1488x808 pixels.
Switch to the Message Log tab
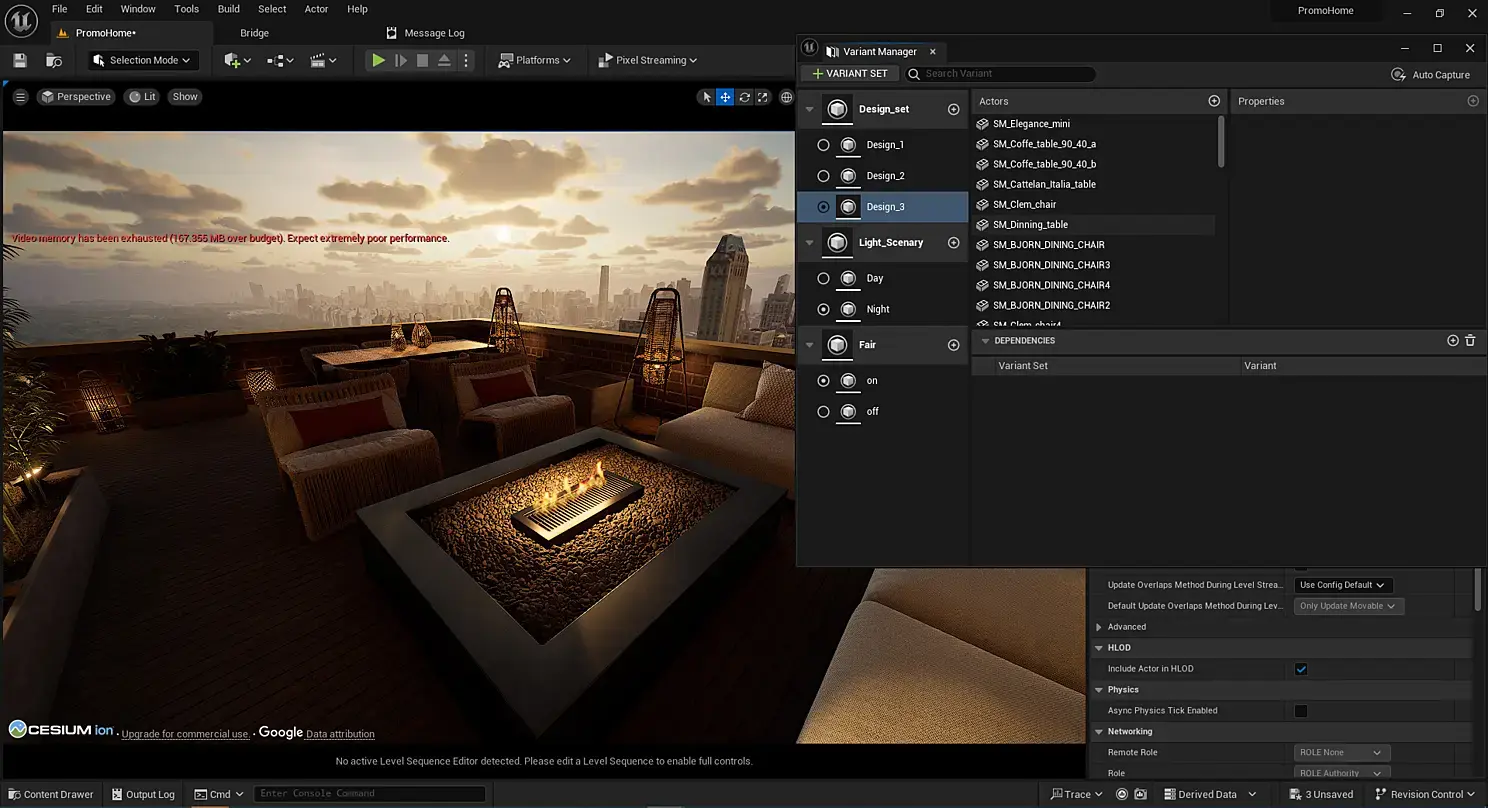click(433, 33)
